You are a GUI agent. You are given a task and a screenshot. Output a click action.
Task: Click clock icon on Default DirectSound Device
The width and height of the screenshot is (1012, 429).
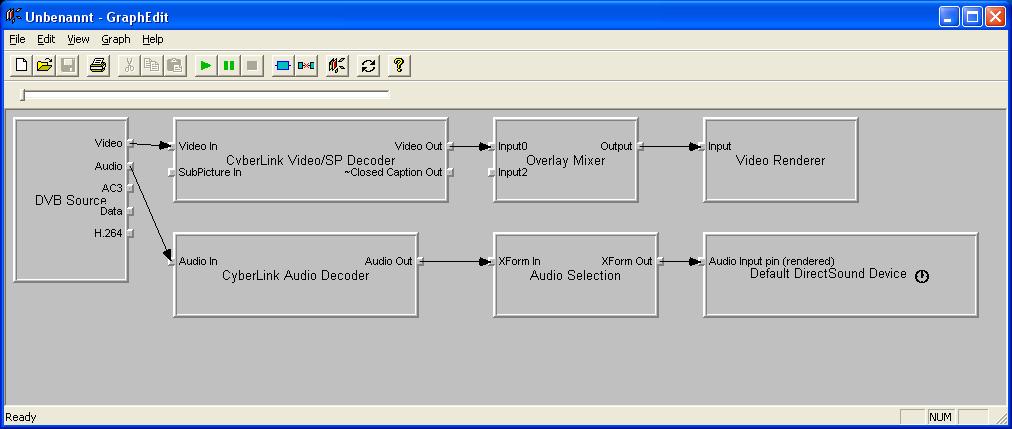tap(922, 276)
